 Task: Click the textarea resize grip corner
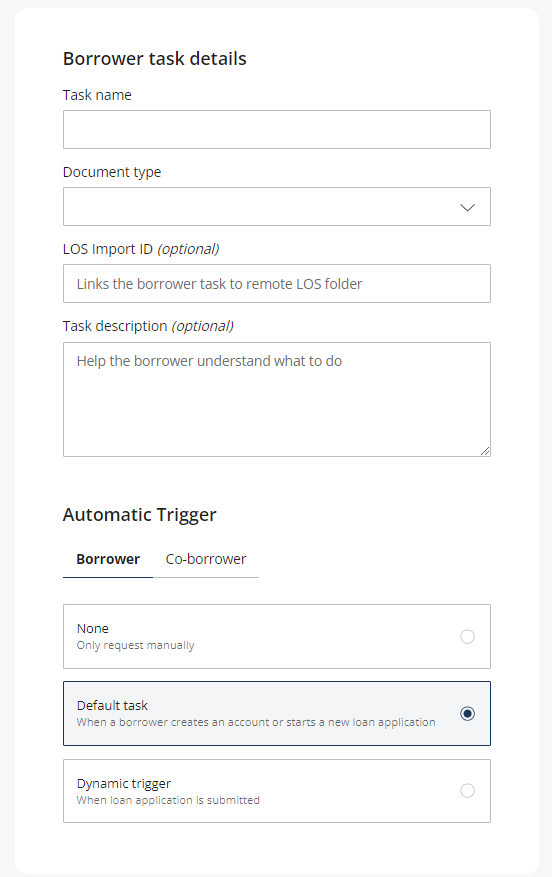click(x=485, y=451)
